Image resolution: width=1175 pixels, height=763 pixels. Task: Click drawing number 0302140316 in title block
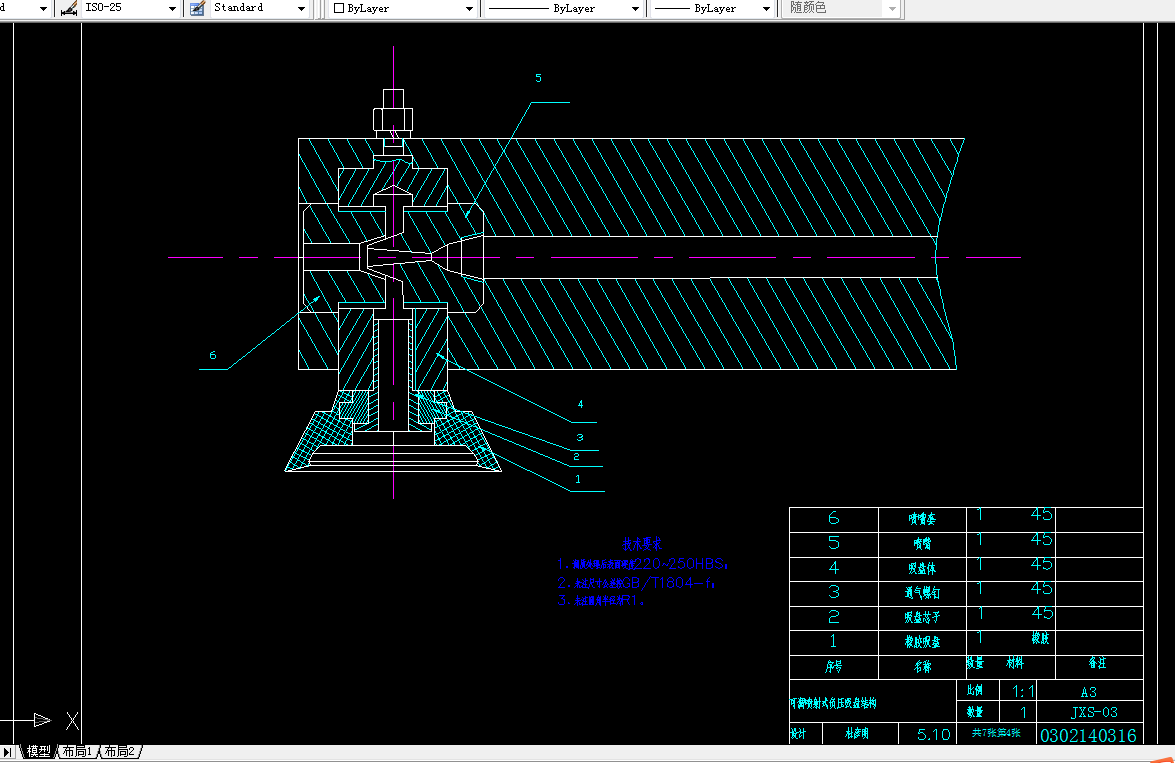(x=1088, y=736)
